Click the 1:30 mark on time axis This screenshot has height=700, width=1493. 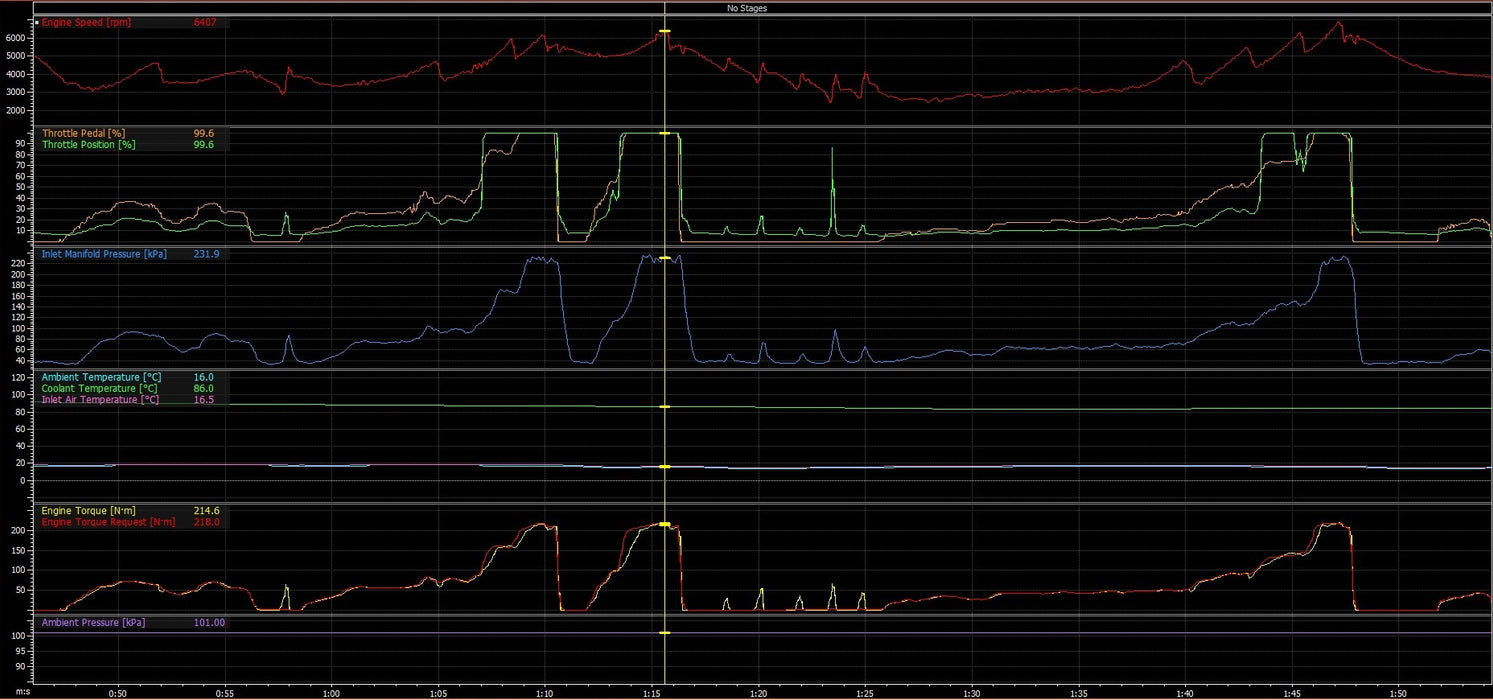click(x=971, y=692)
